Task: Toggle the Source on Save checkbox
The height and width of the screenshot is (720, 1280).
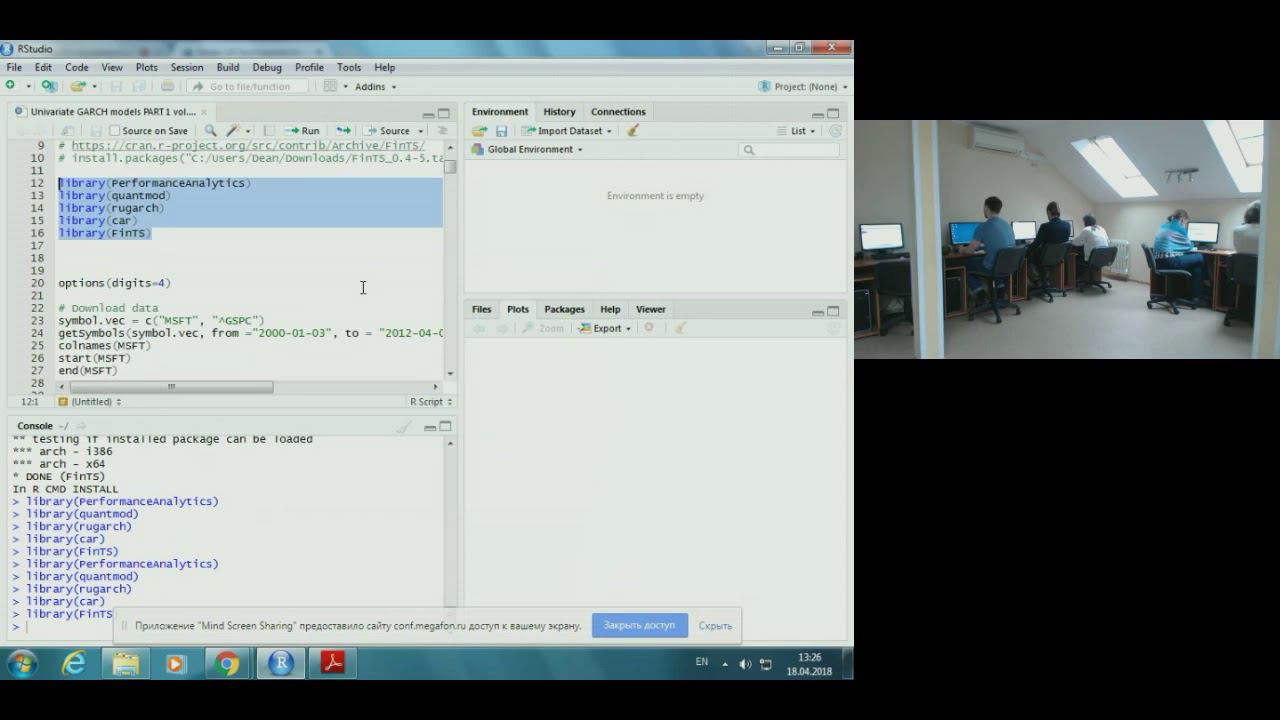Action: [x=114, y=131]
